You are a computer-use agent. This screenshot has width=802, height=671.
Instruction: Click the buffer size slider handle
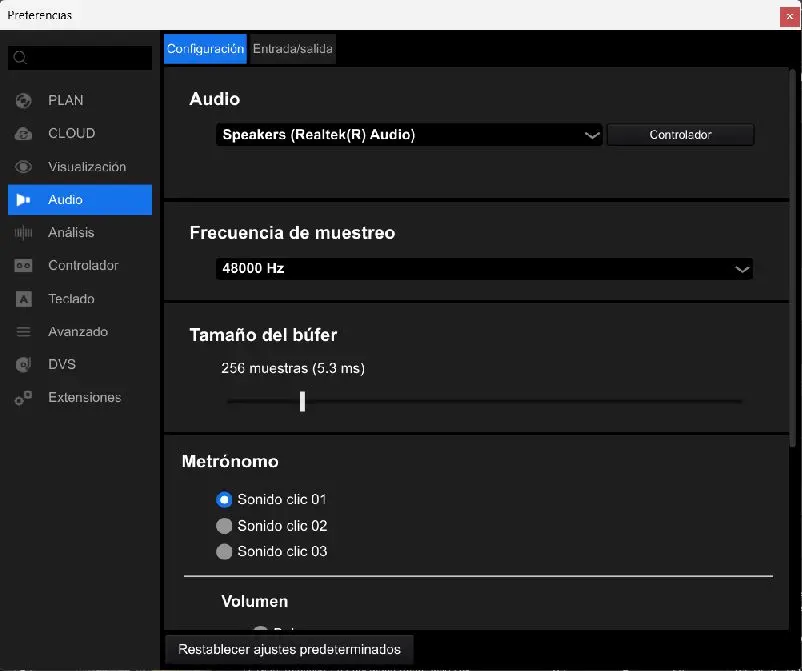pos(302,401)
